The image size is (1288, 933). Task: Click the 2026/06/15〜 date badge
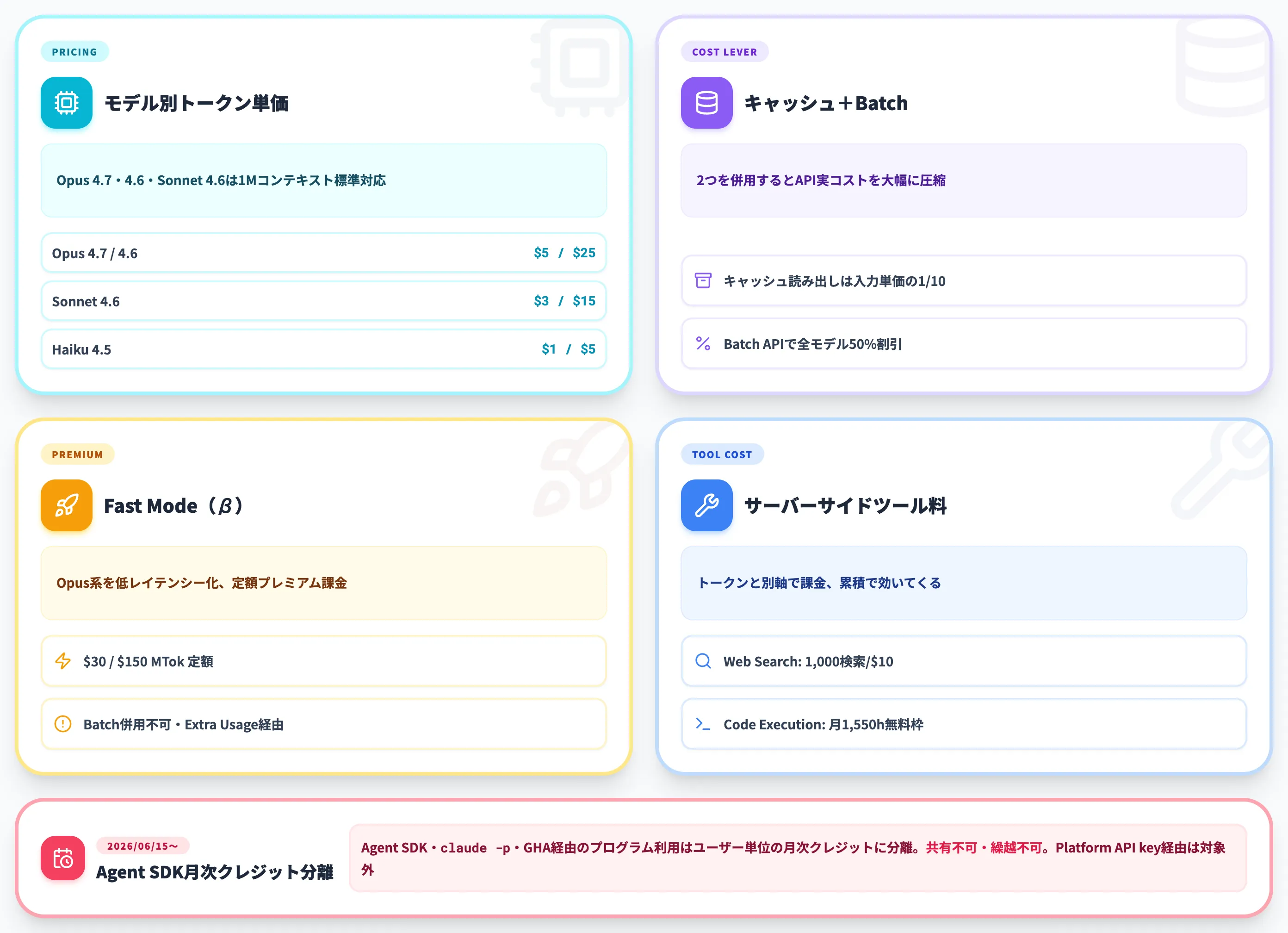[142, 846]
